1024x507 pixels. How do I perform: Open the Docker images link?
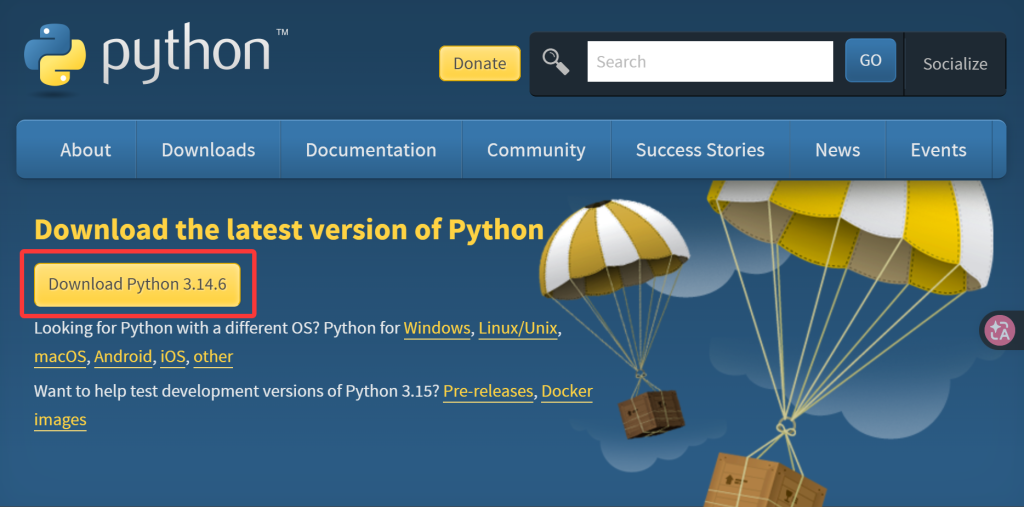(x=567, y=391)
